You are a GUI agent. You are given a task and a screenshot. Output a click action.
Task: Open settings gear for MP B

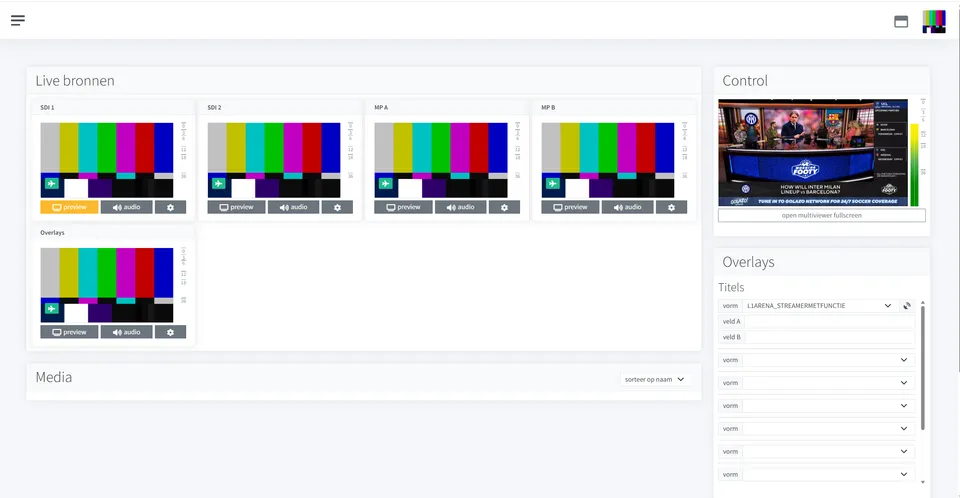tap(671, 207)
